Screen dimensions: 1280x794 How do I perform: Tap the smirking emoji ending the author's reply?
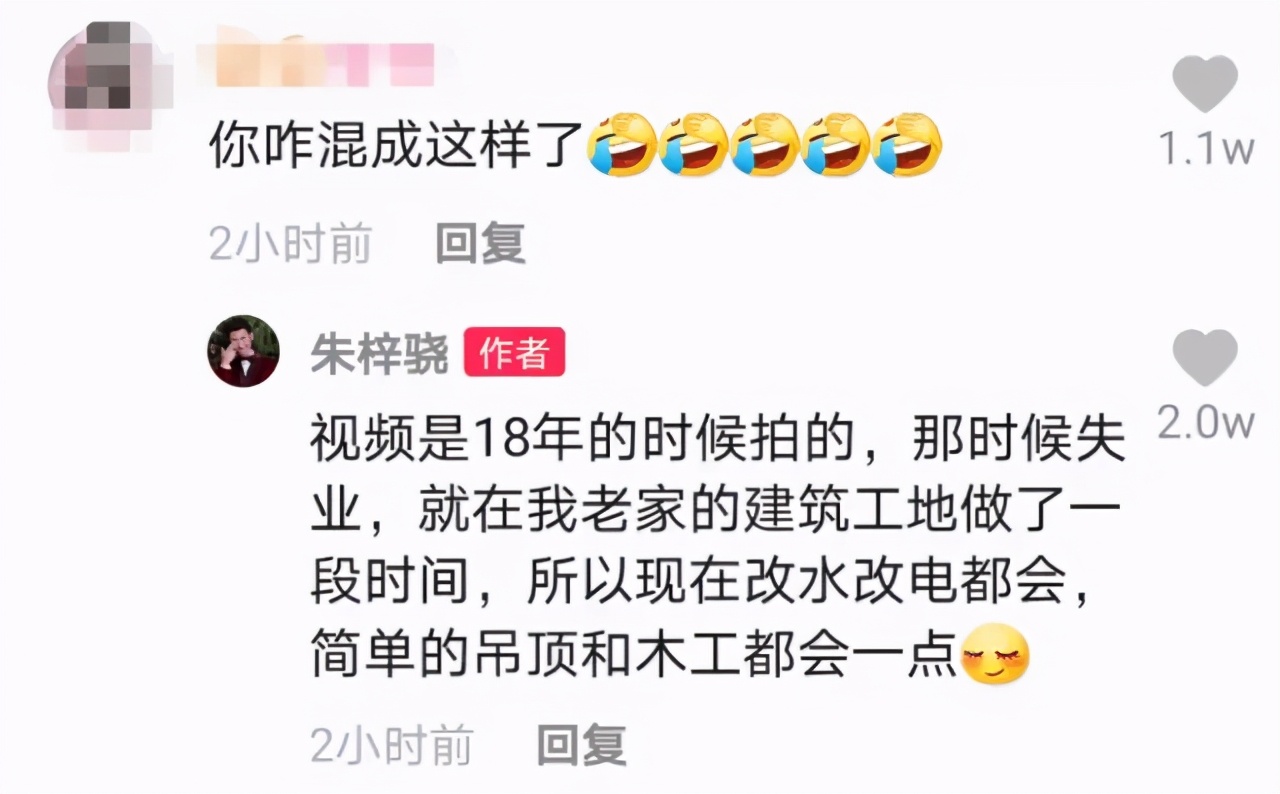[995, 654]
